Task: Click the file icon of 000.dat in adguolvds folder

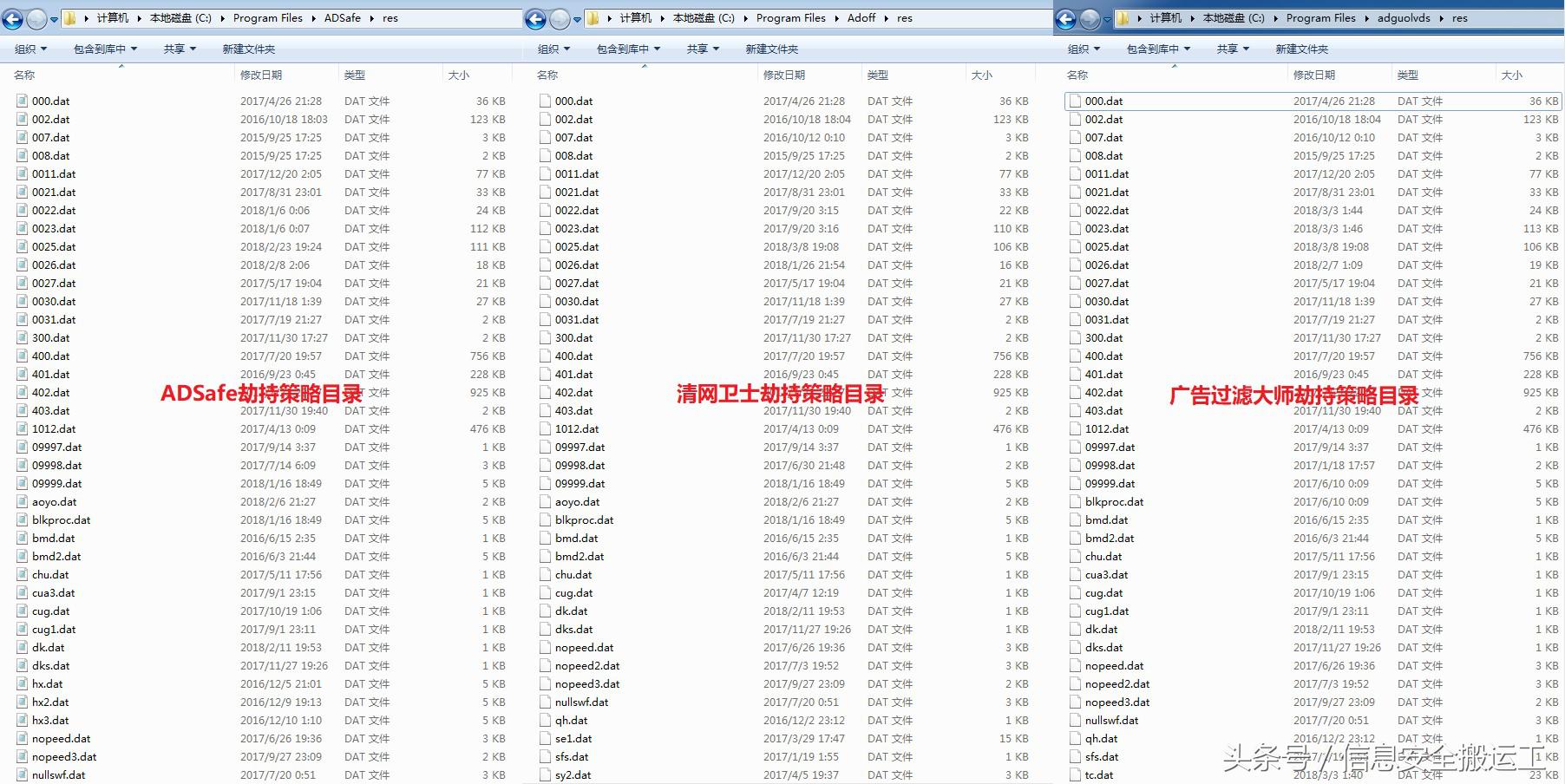Action: click(x=1075, y=101)
